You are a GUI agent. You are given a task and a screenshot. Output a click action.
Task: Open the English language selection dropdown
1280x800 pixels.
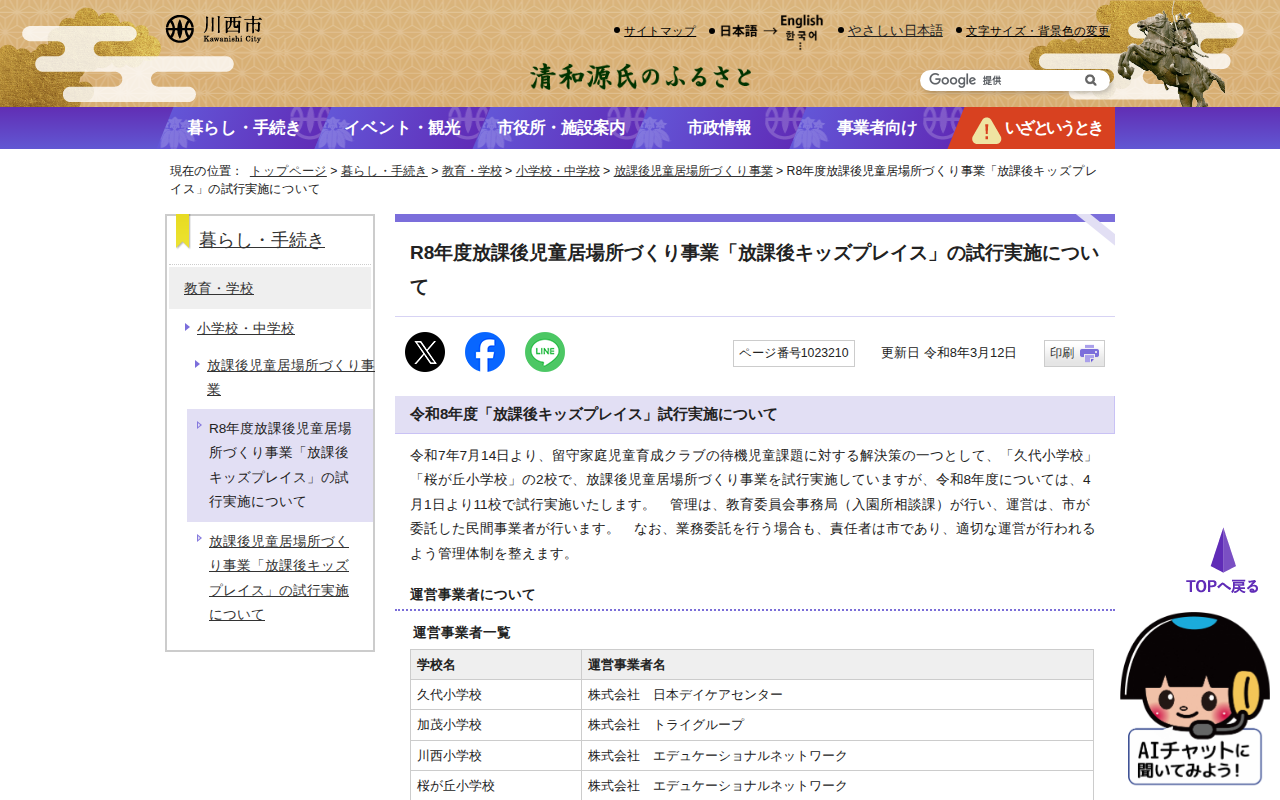801,30
